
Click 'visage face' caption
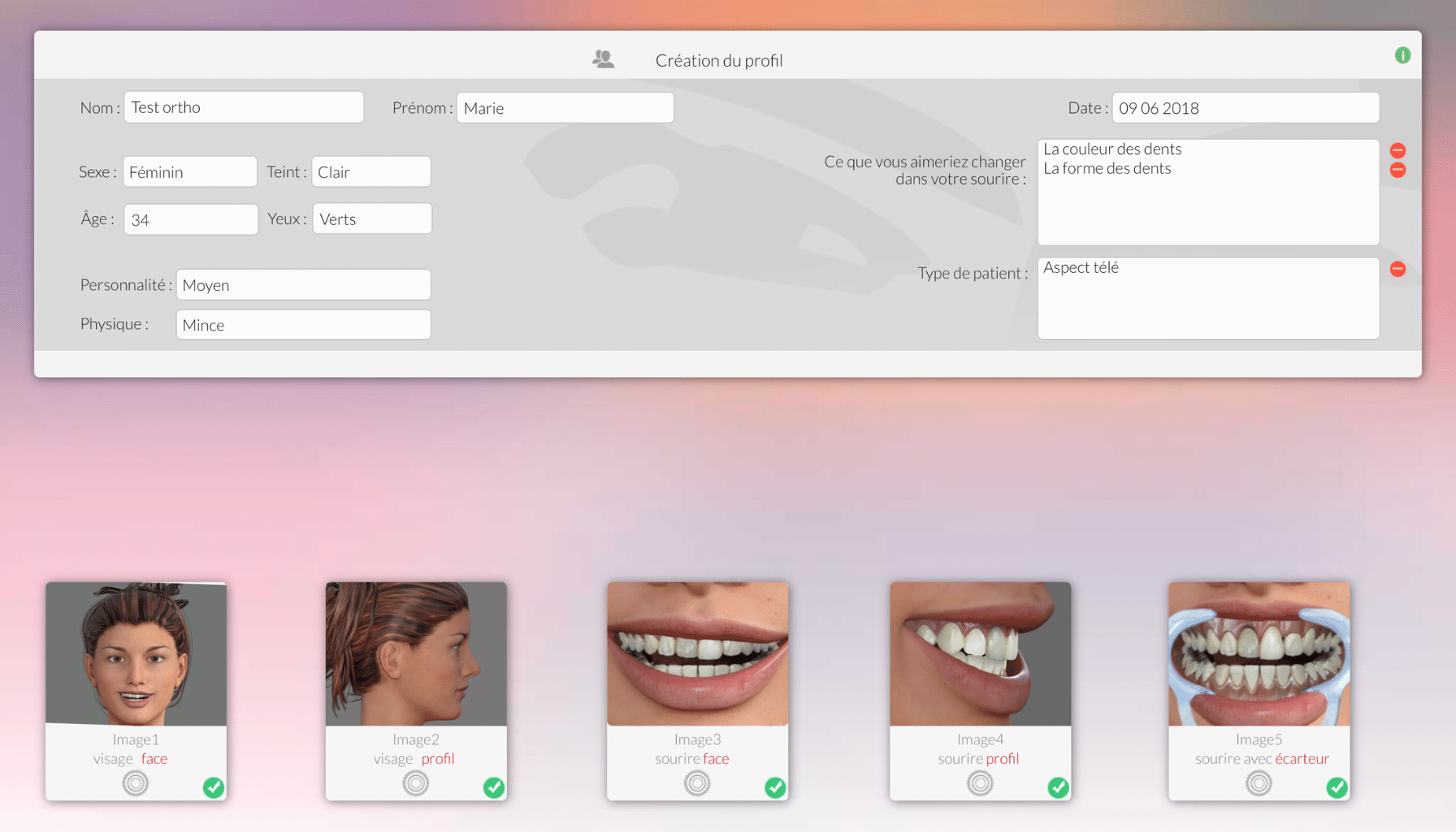click(130, 758)
